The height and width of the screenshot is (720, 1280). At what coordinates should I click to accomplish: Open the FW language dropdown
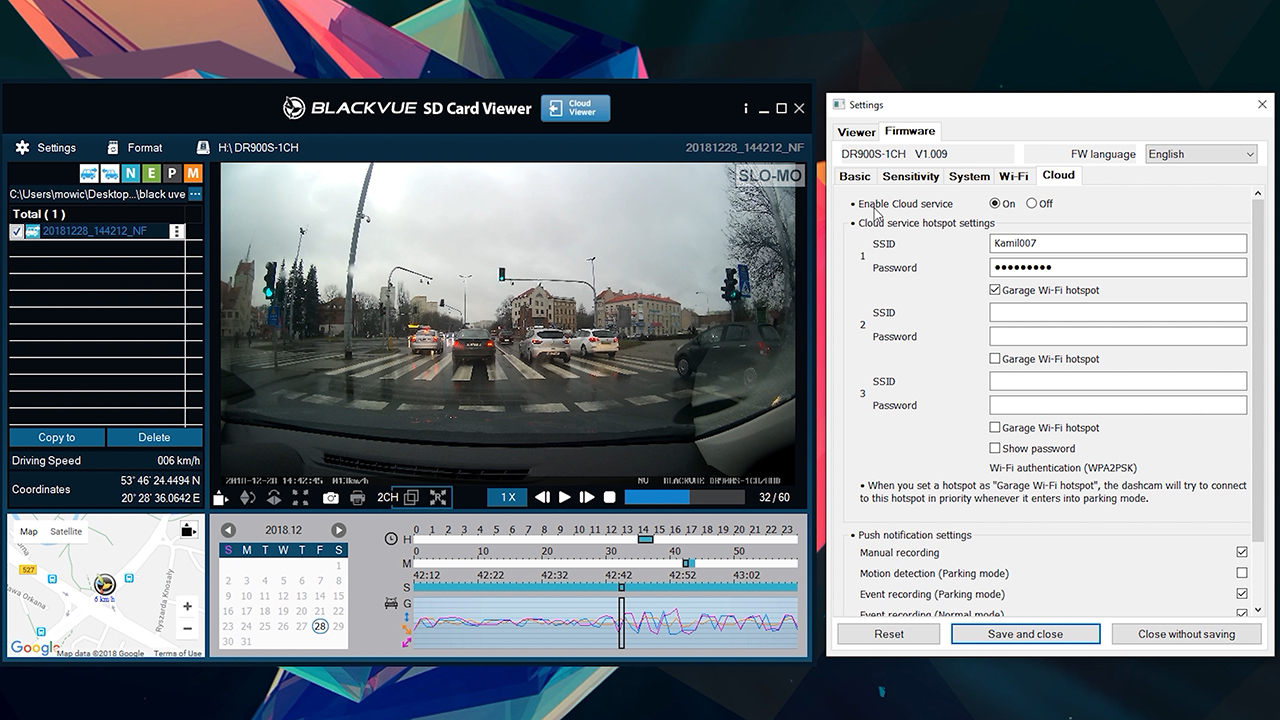pos(1200,154)
